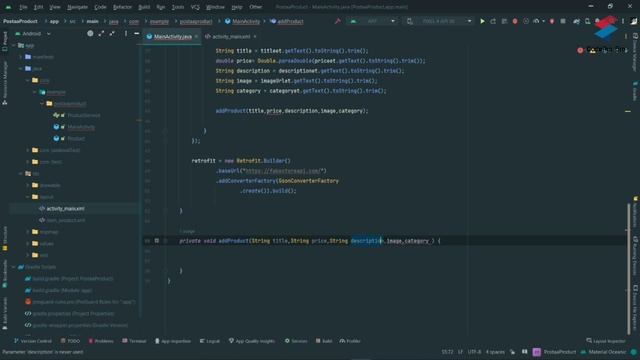Select MainActivity in the project tree
The height and width of the screenshot is (360, 640).
click(x=81, y=127)
